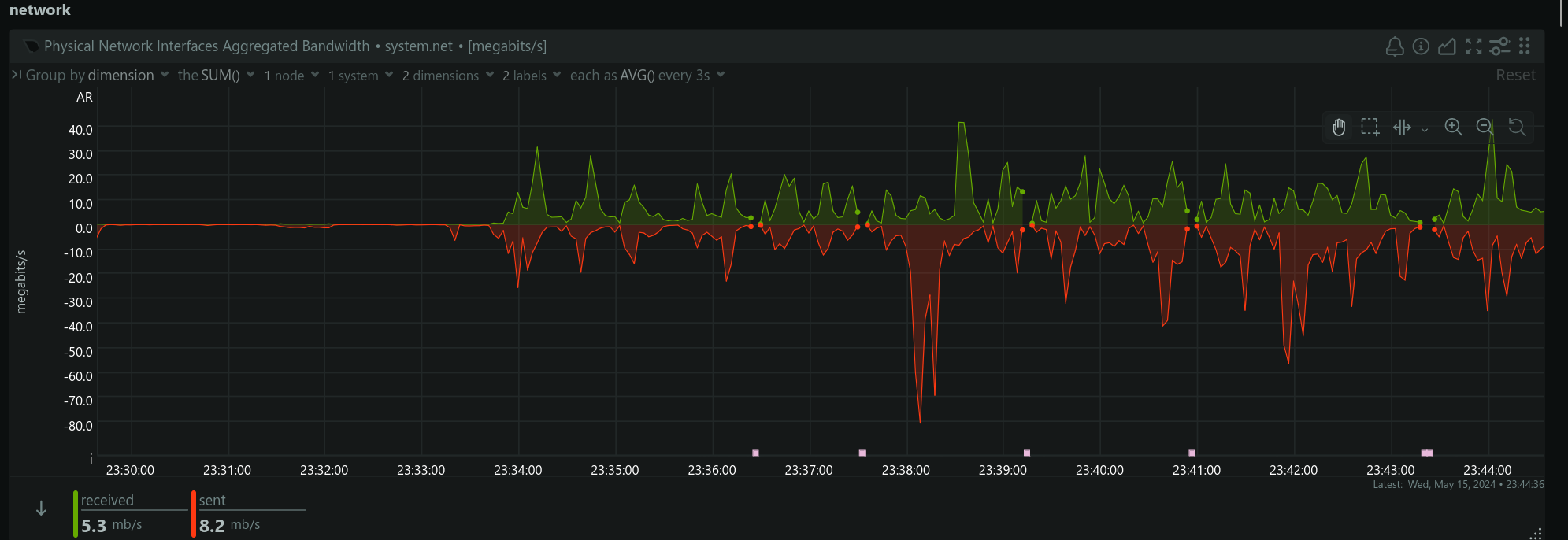This screenshot has width=1568, height=540.
Task: Zoom out of the chart
Action: coord(1485,128)
